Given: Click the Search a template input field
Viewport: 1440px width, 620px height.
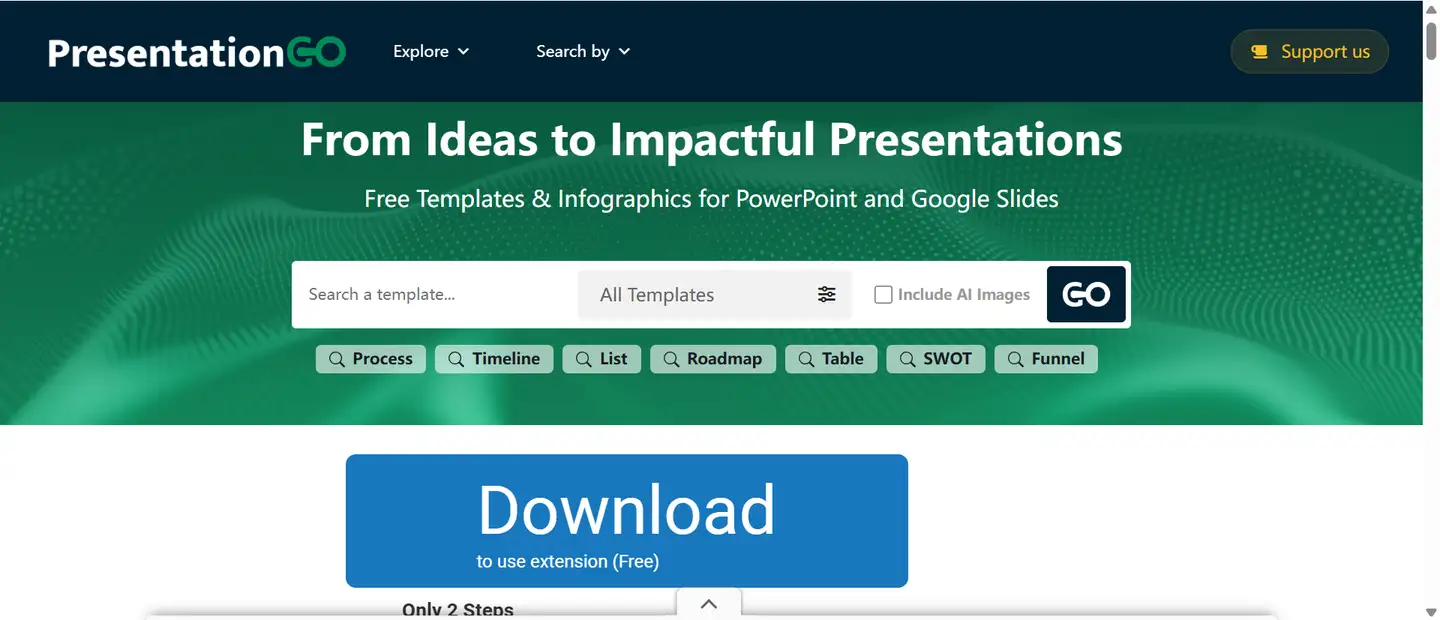Looking at the screenshot, I should point(435,294).
